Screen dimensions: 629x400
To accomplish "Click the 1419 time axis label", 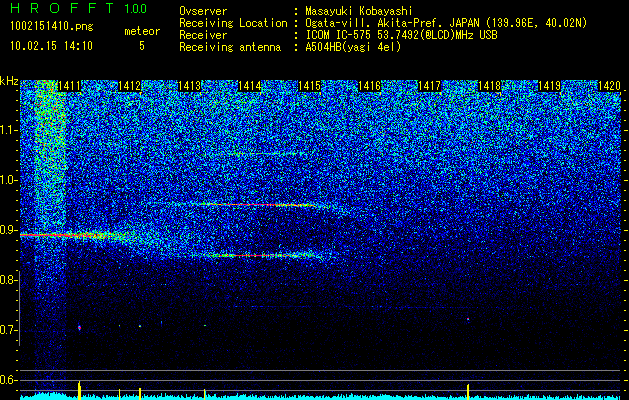I will 549,86.
